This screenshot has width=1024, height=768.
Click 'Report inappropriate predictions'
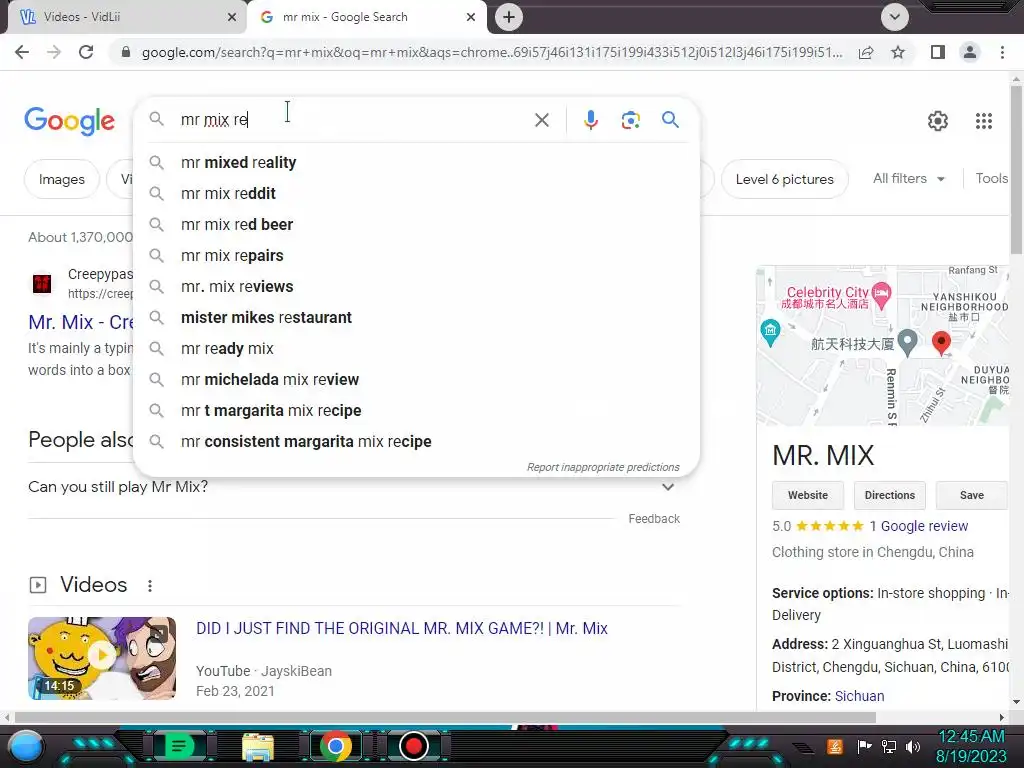click(x=603, y=467)
